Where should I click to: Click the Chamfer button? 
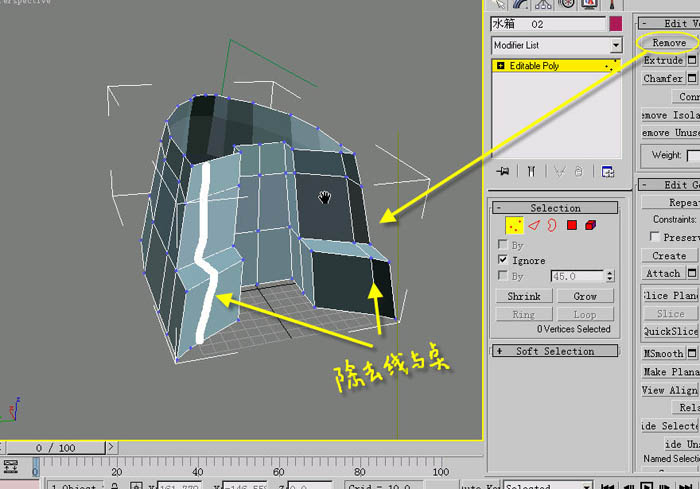click(x=663, y=78)
